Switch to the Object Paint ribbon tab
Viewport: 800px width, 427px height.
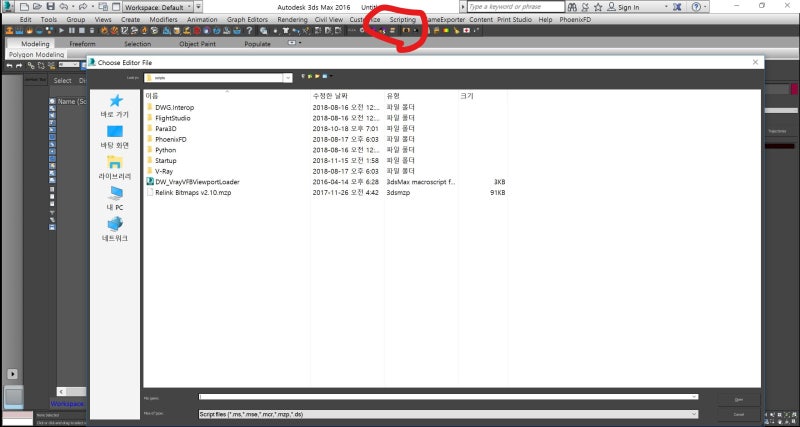pyautogui.click(x=197, y=44)
